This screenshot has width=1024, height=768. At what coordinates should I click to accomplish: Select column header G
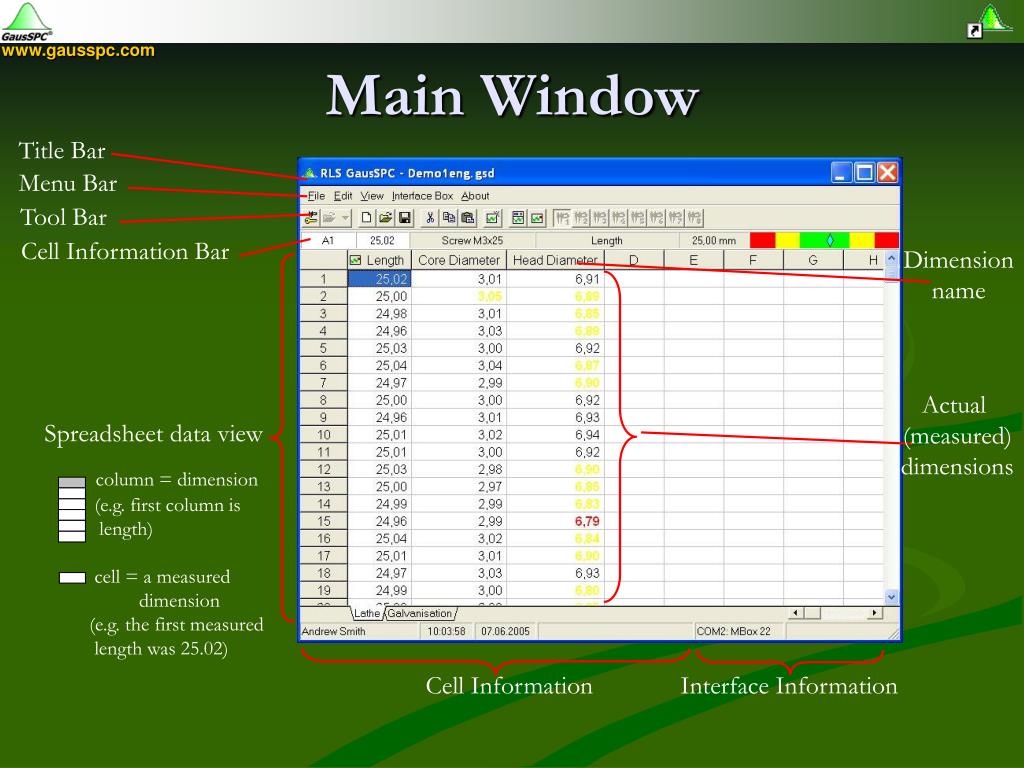(x=813, y=260)
